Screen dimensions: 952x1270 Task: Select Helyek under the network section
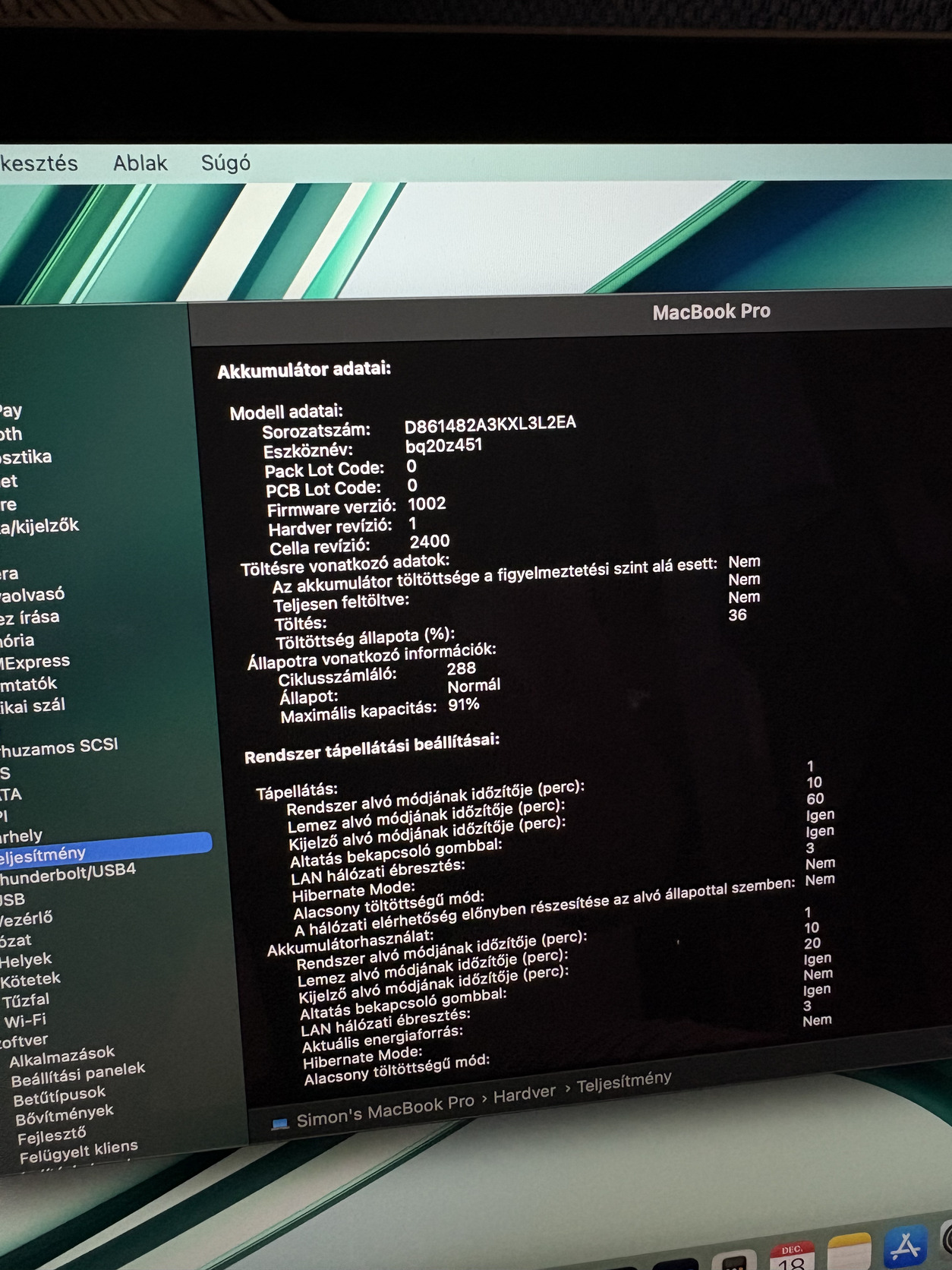click(x=26, y=960)
